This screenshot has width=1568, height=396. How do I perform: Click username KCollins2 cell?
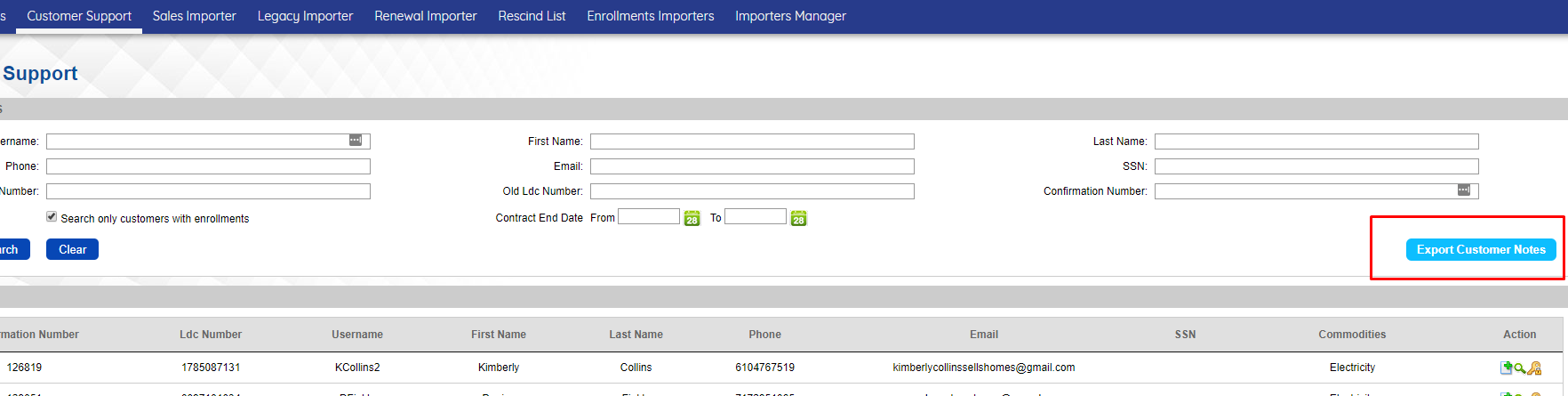tap(357, 368)
